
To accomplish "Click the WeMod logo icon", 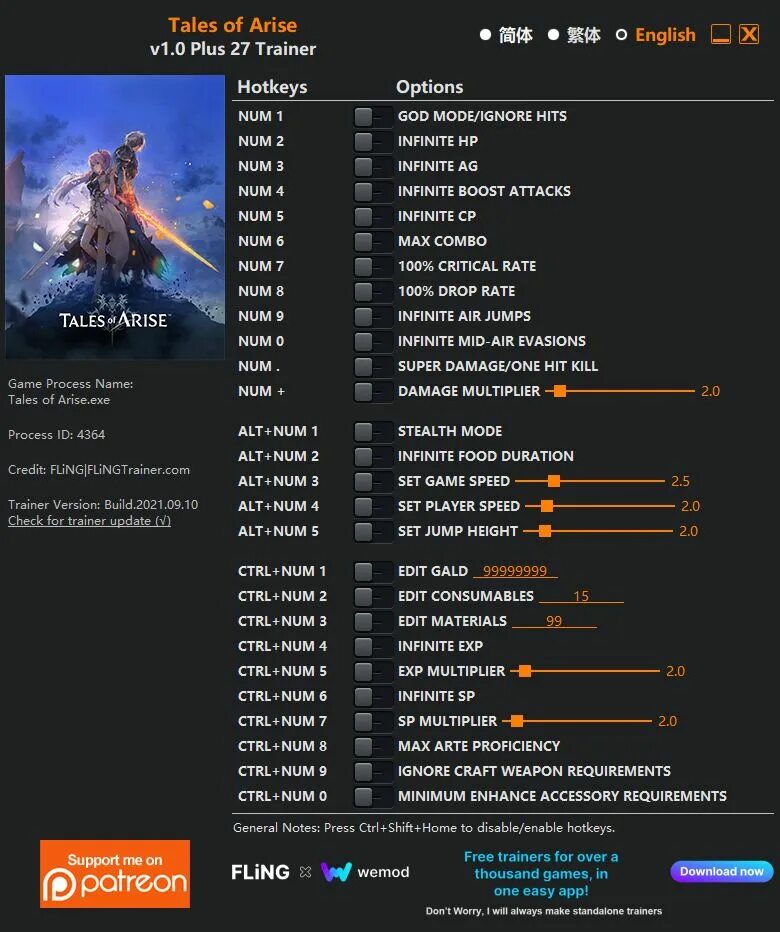I will (x=336, y=872).
